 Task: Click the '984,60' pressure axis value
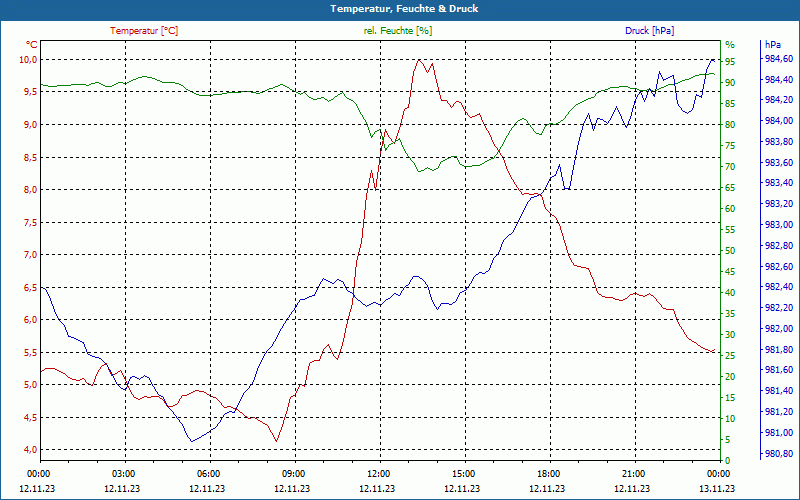(779, 59)
